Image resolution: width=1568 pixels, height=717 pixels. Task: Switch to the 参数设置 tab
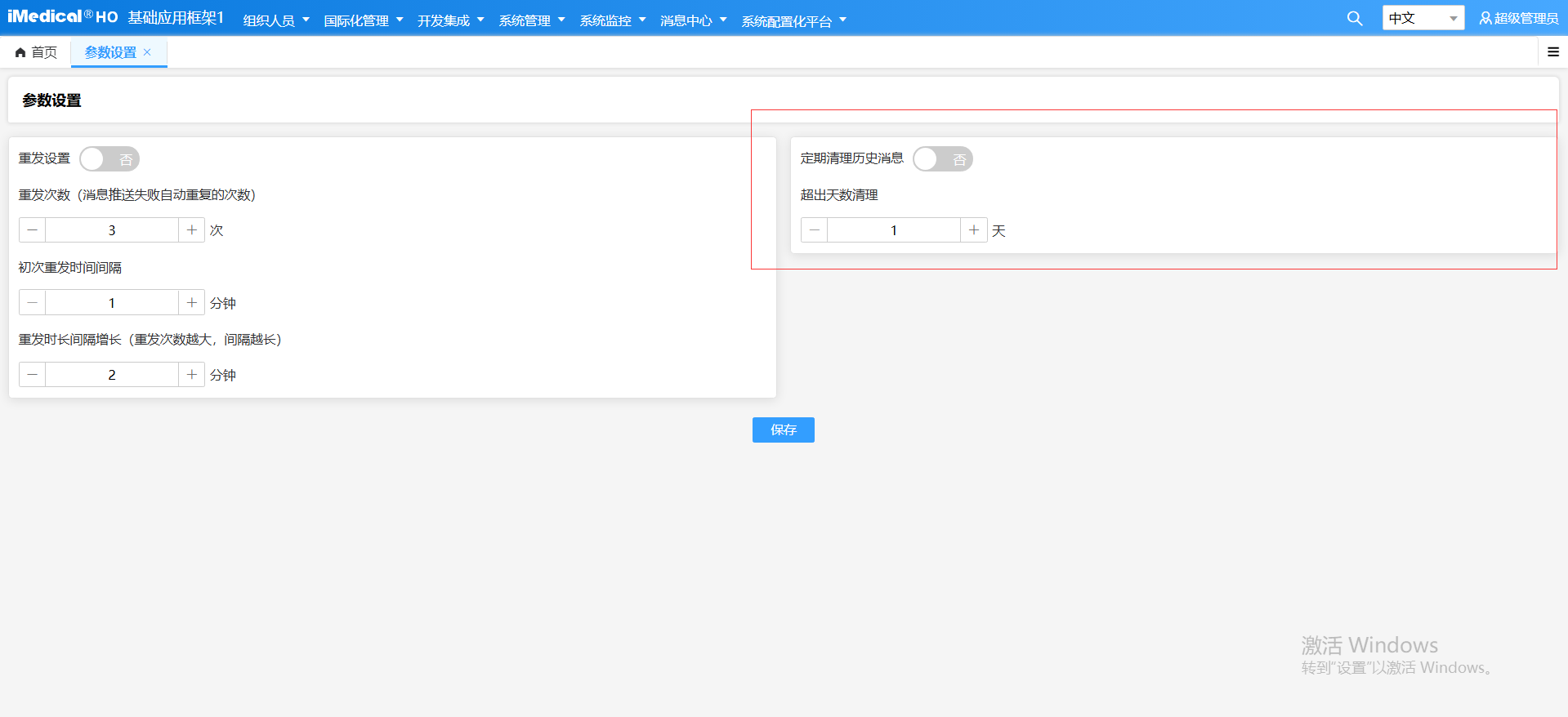[x=110, y=52]
